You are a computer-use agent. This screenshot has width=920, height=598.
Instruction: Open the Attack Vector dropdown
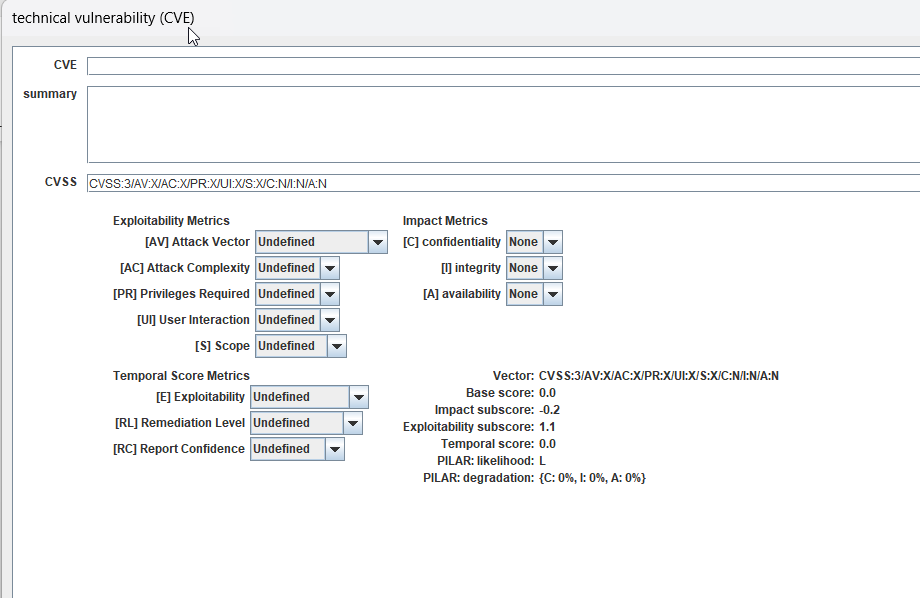pyautogui.click(x=321, y=242)
